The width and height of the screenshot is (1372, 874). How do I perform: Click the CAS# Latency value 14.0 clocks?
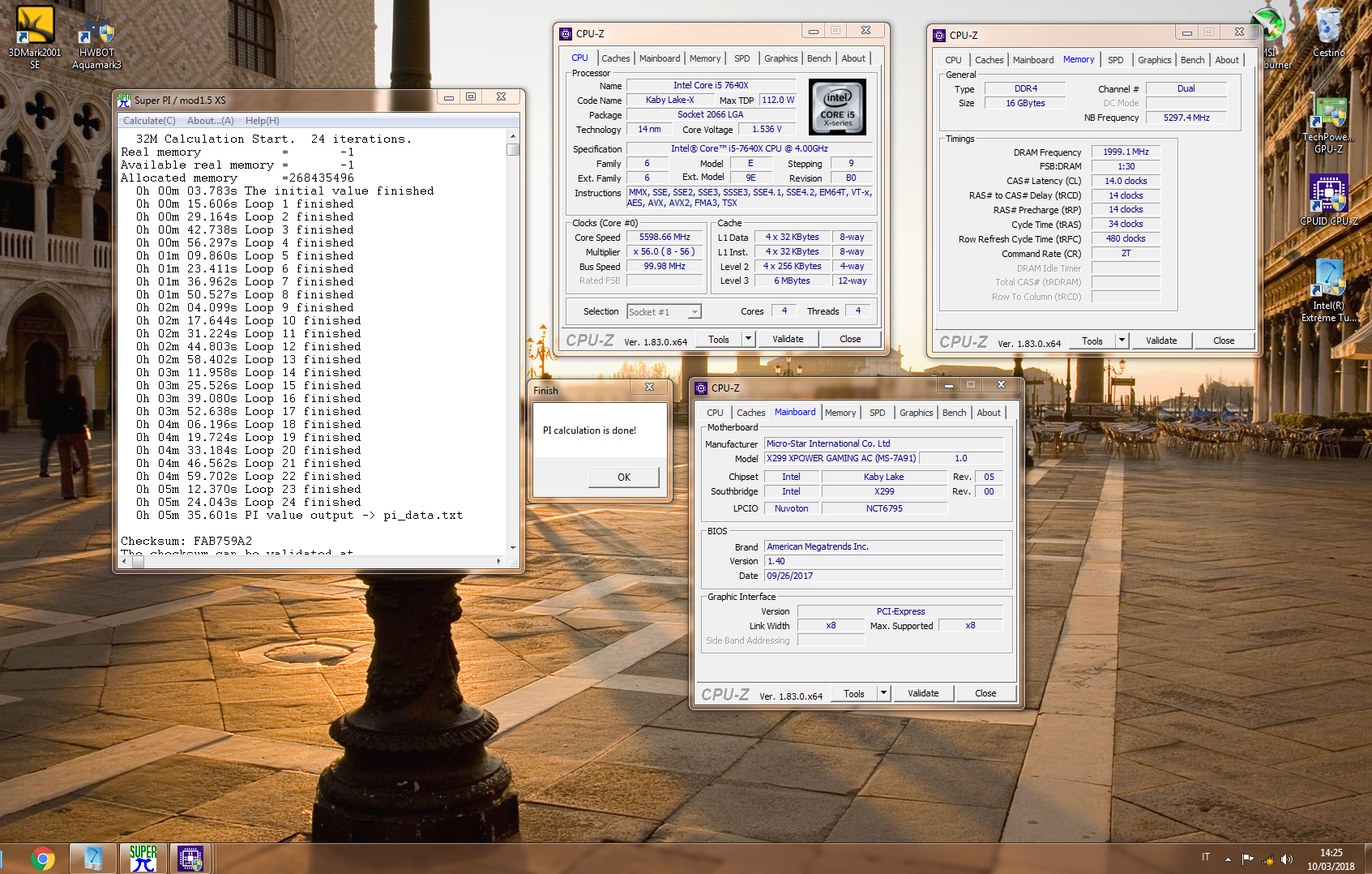pyautogui.click(x=1126, y=181)
